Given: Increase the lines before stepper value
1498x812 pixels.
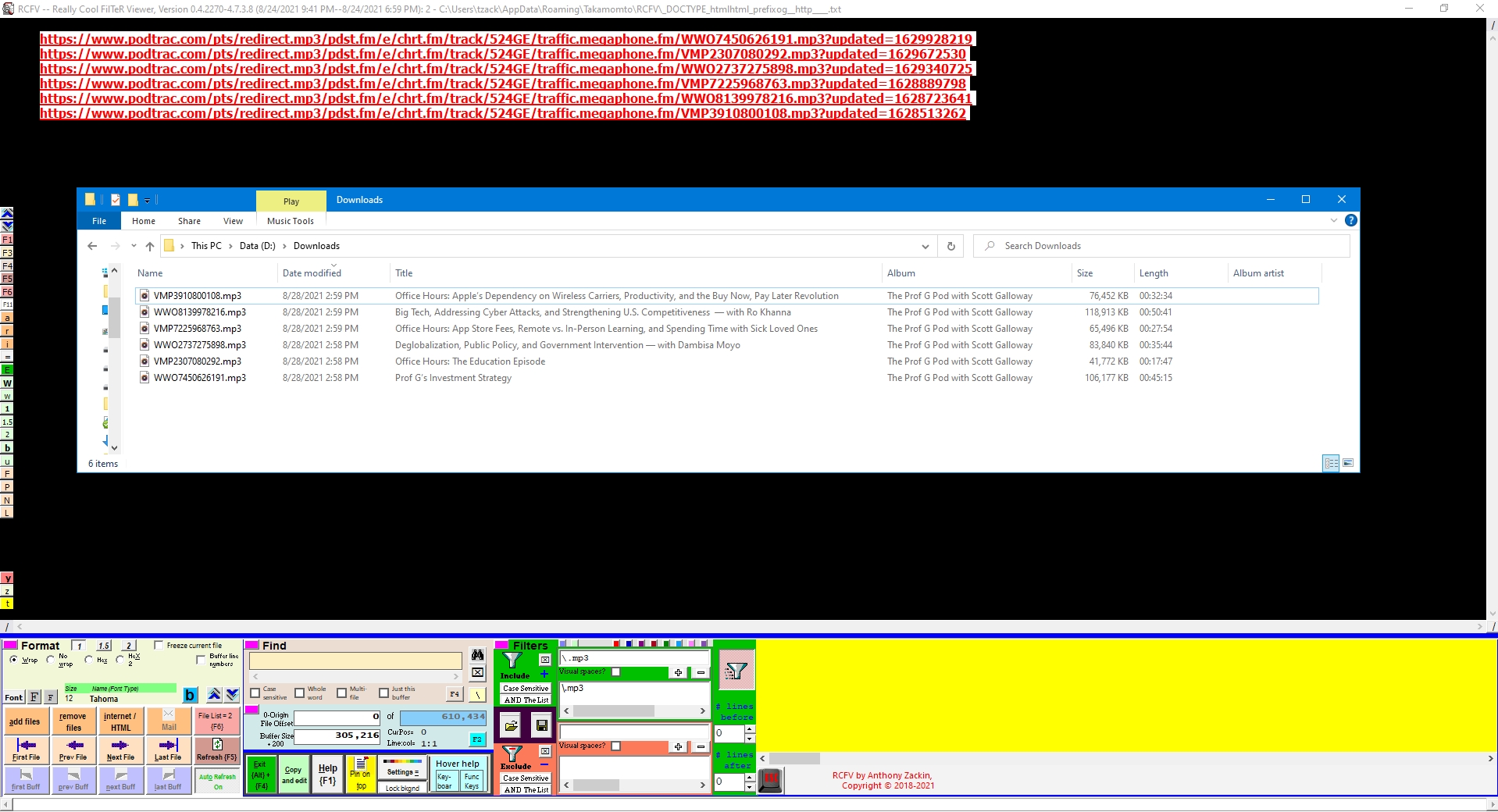Looking at the screenshot, I should coord(750,729).
